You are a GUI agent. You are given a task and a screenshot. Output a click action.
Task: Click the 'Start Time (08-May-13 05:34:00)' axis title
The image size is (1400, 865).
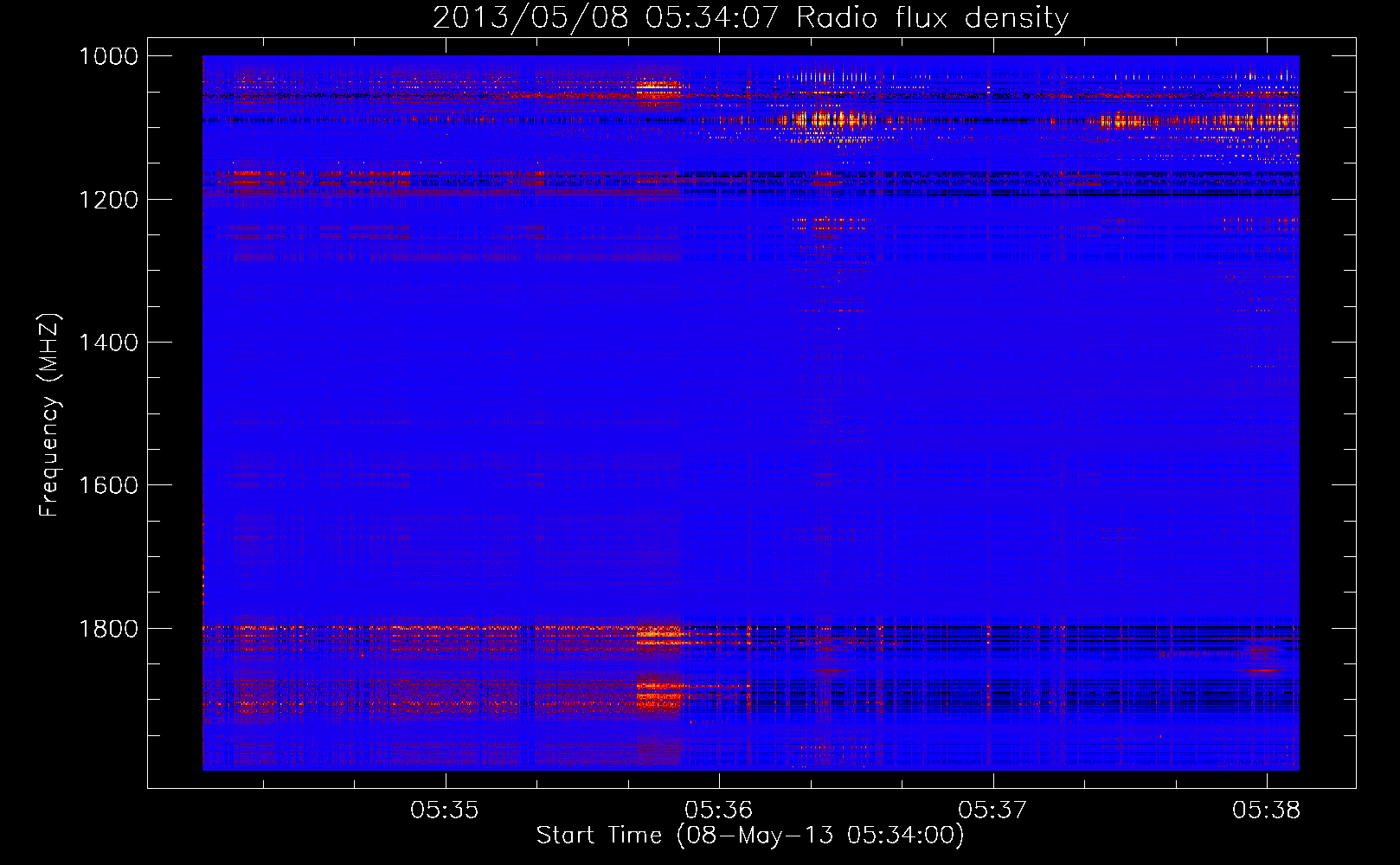tap(750, 836)
